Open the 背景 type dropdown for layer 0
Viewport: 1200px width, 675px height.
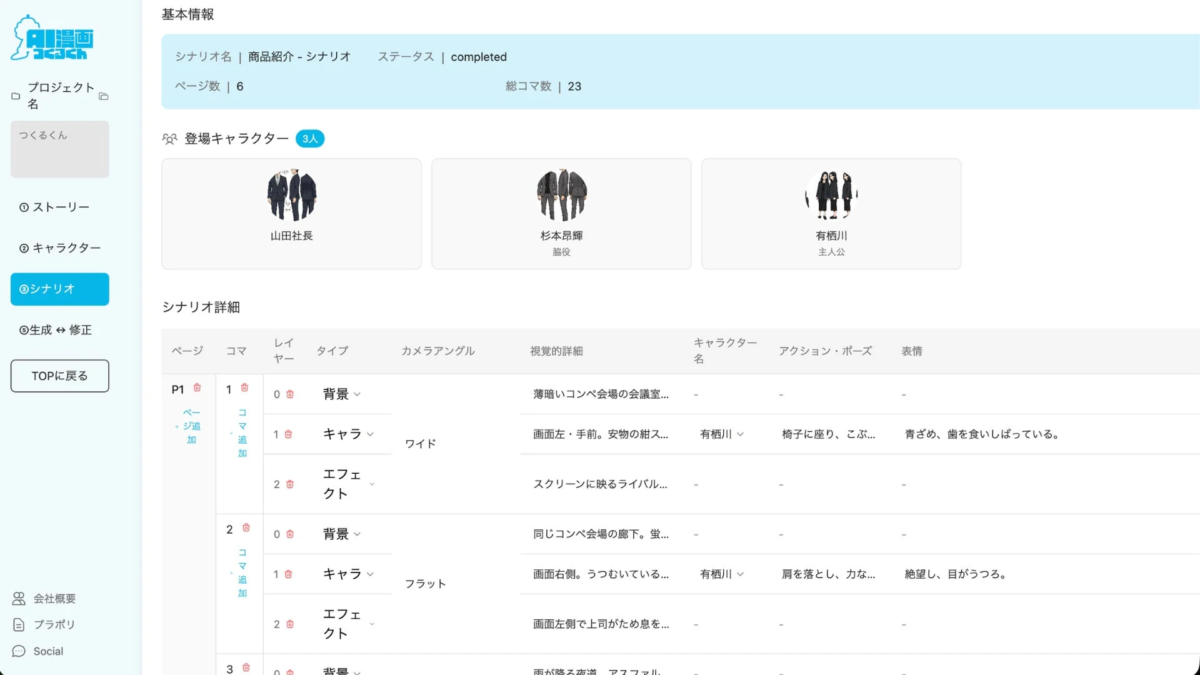pos(341,394)
